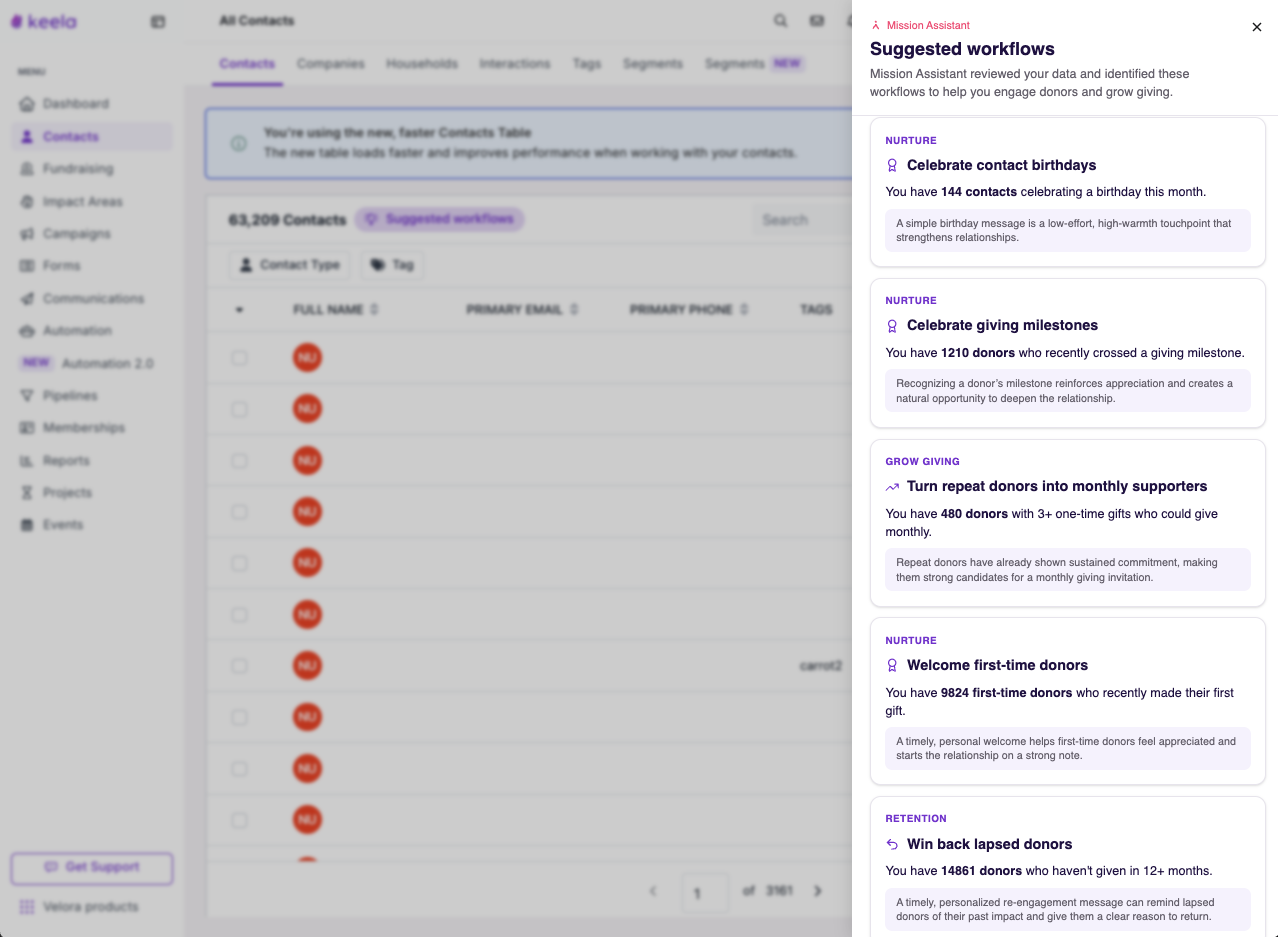Open the select-all dropdown arrow in table header
Viewport: 1278px width, 937px height.
click(x=239, y=310)
